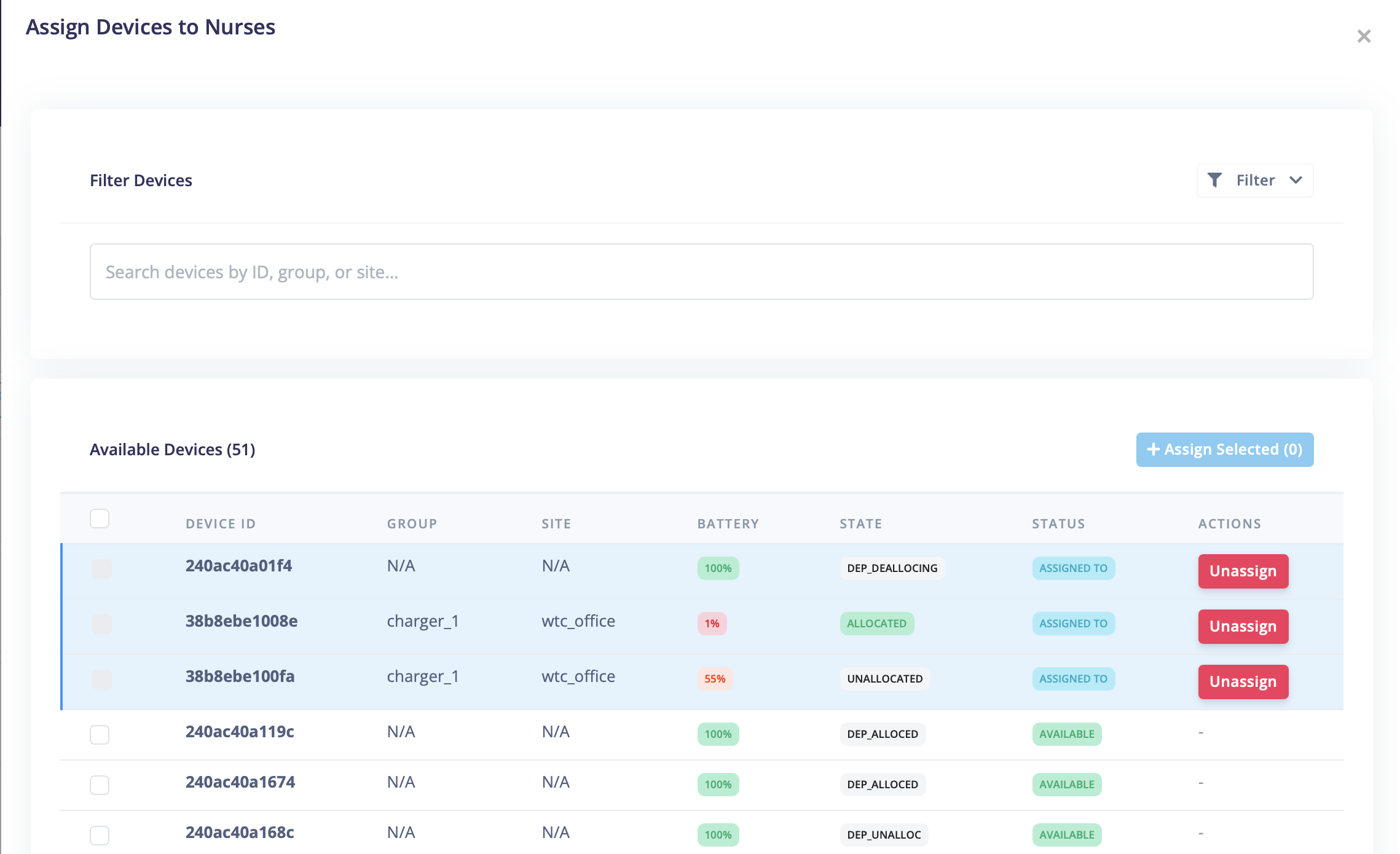1400x854 pixels.
Task: Focus the search devices input field
Action: pyautogui.click(x=701, y=272)
